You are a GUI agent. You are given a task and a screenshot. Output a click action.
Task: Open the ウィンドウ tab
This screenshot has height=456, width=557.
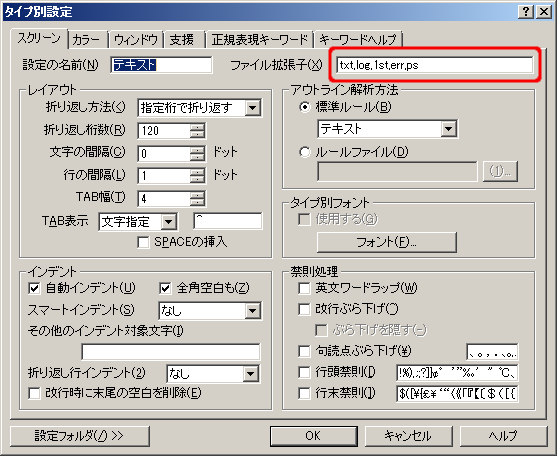(x=136, y=39)
